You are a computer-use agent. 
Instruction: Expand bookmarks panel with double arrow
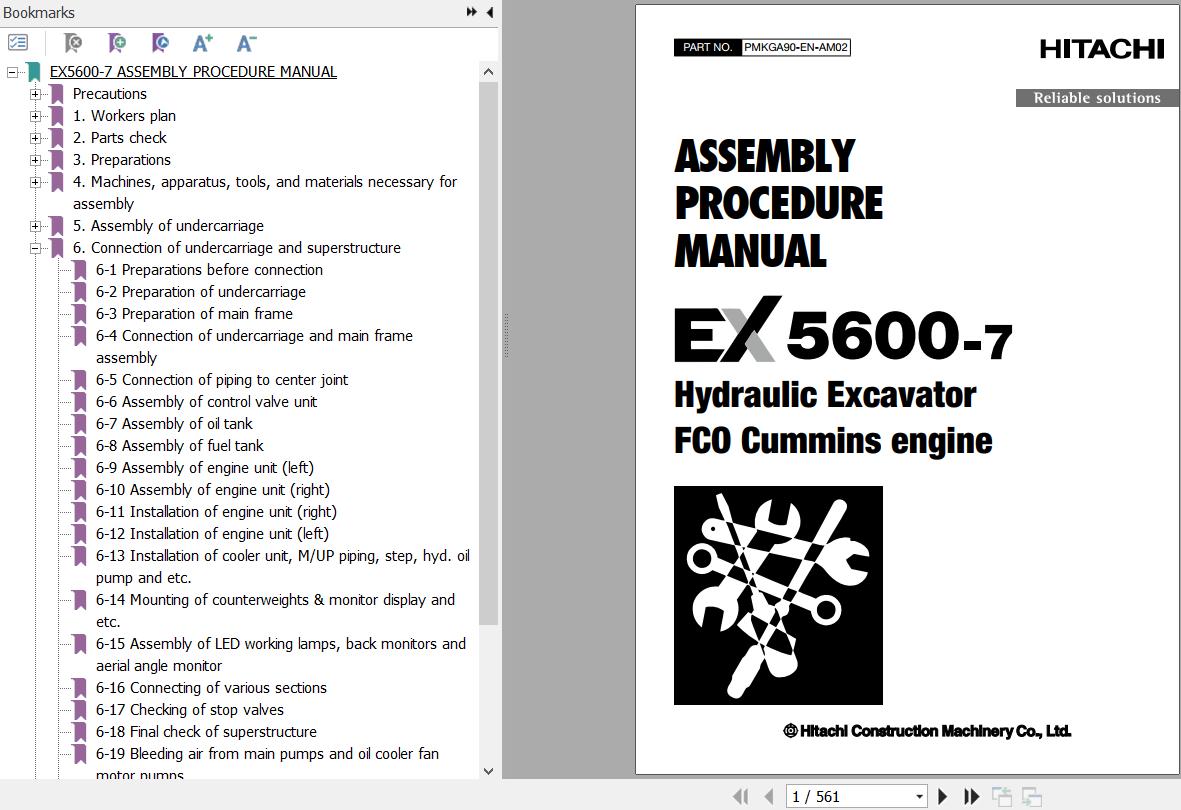pos(471,12)
